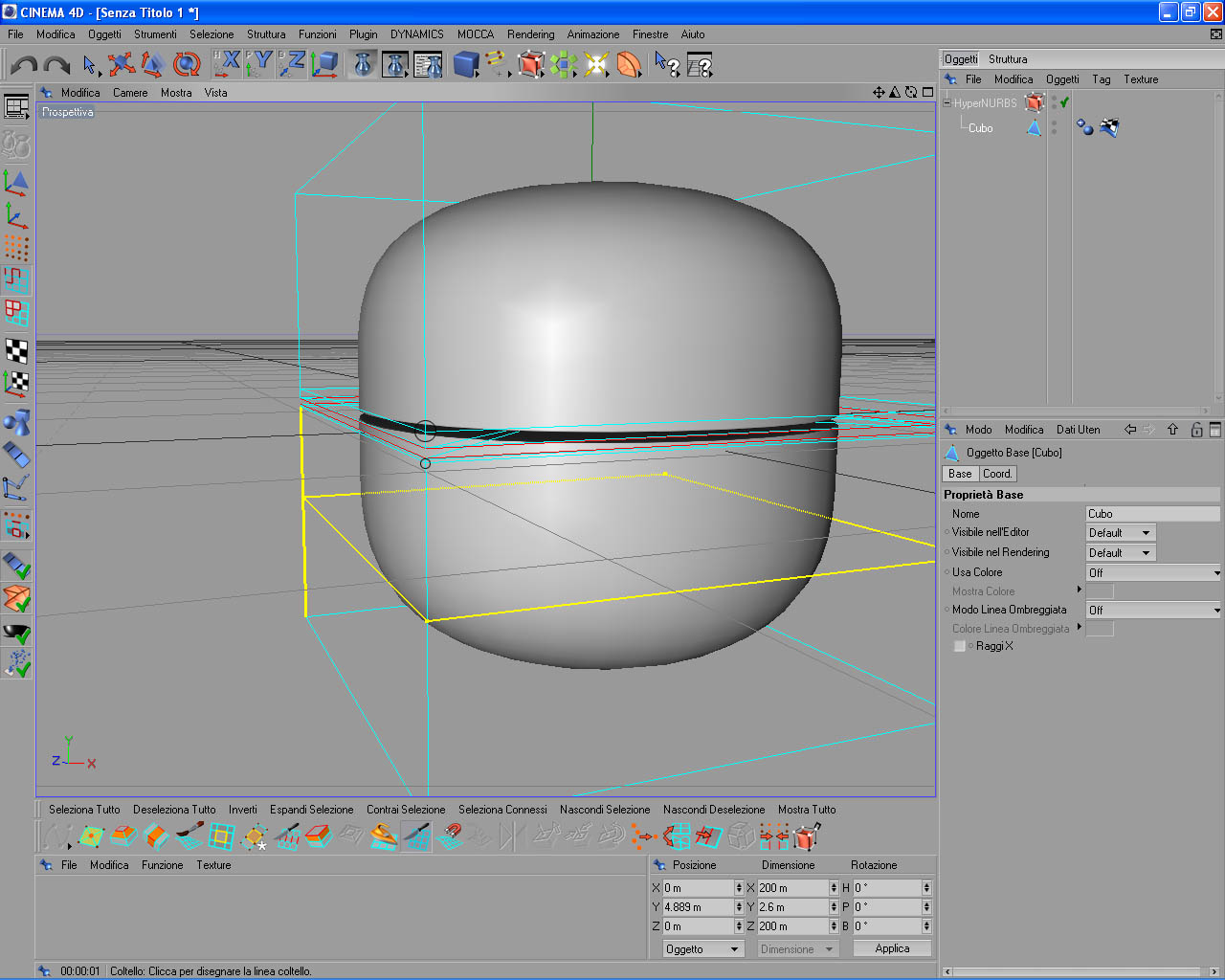This screenshot has height=980, width=1225.
Task: Open render settings icon
Action: (x=428, y=65)
